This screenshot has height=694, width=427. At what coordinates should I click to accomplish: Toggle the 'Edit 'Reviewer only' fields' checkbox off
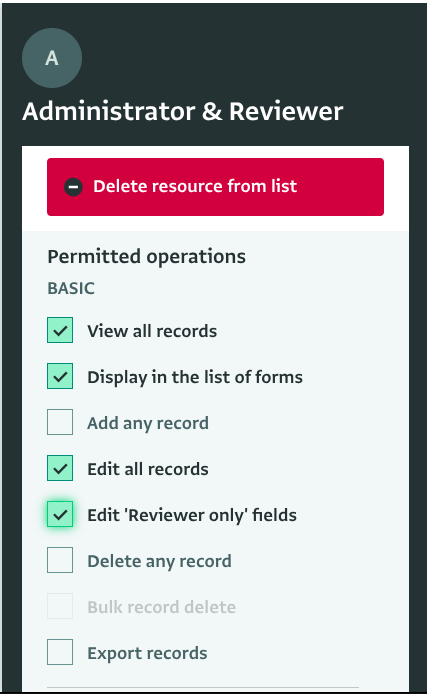pyautogui.click(x=60, y=514)
